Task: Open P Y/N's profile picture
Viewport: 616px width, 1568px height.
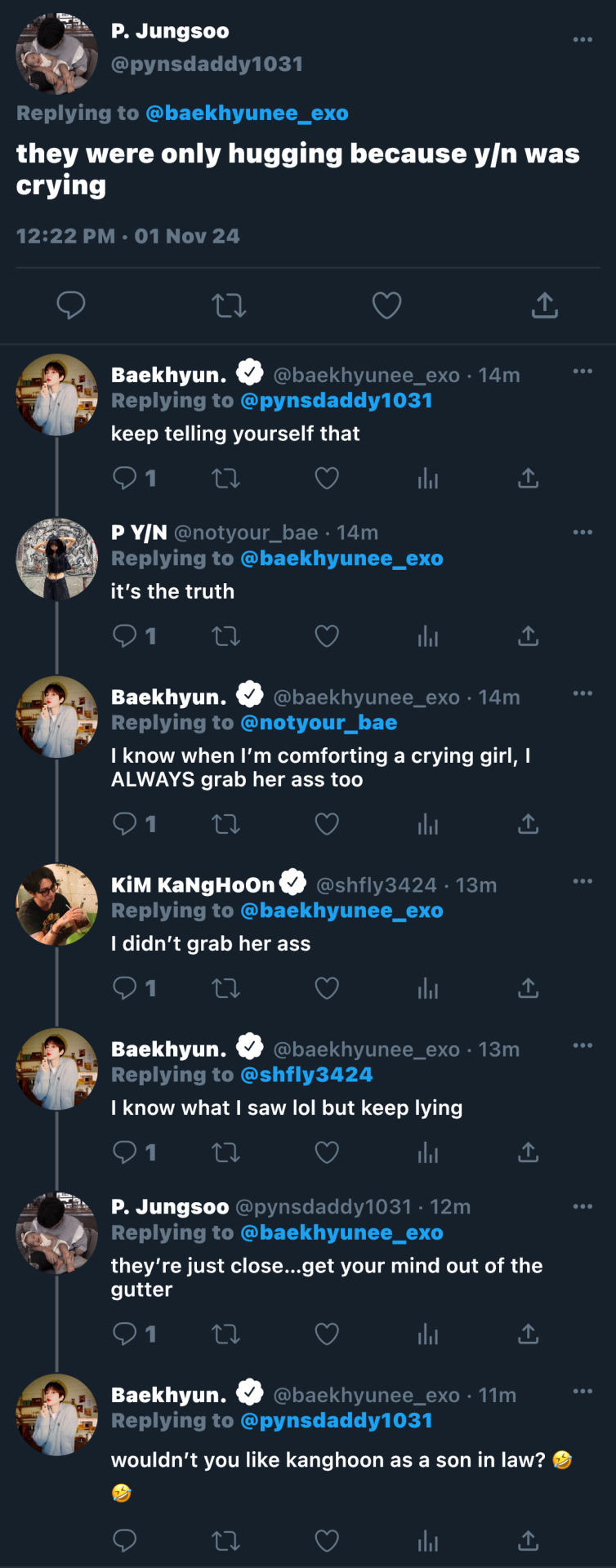Action: click(x=56, y=559)
